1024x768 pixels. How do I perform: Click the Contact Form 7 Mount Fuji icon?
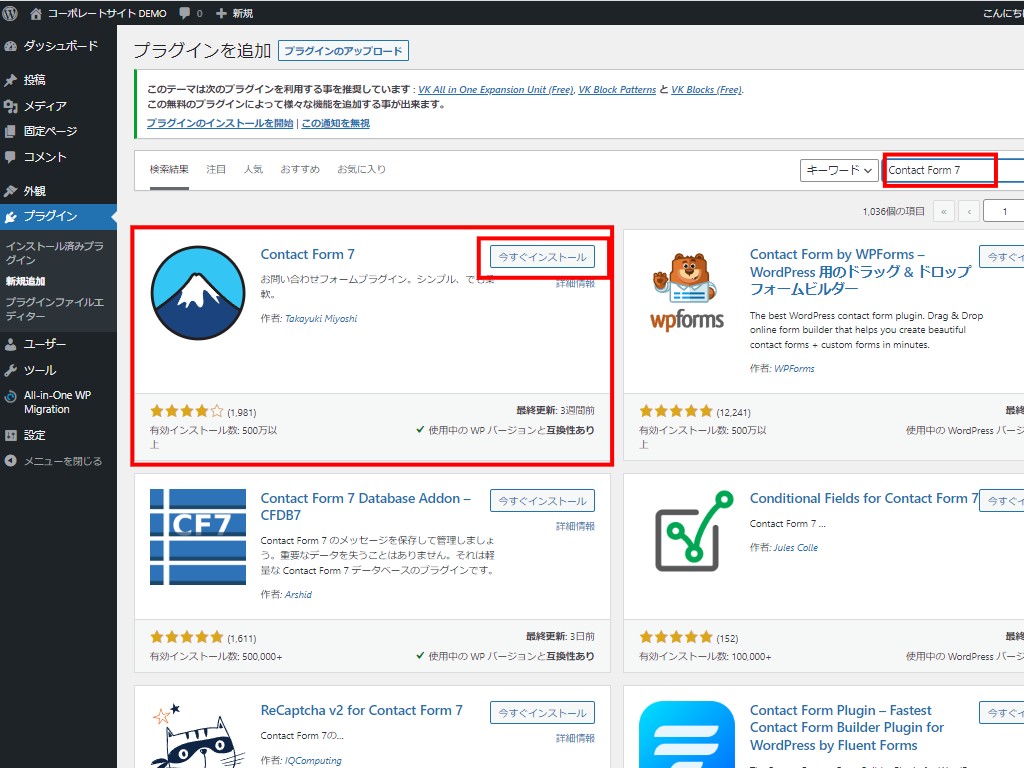pyautogui.click(x=198, y=294)
